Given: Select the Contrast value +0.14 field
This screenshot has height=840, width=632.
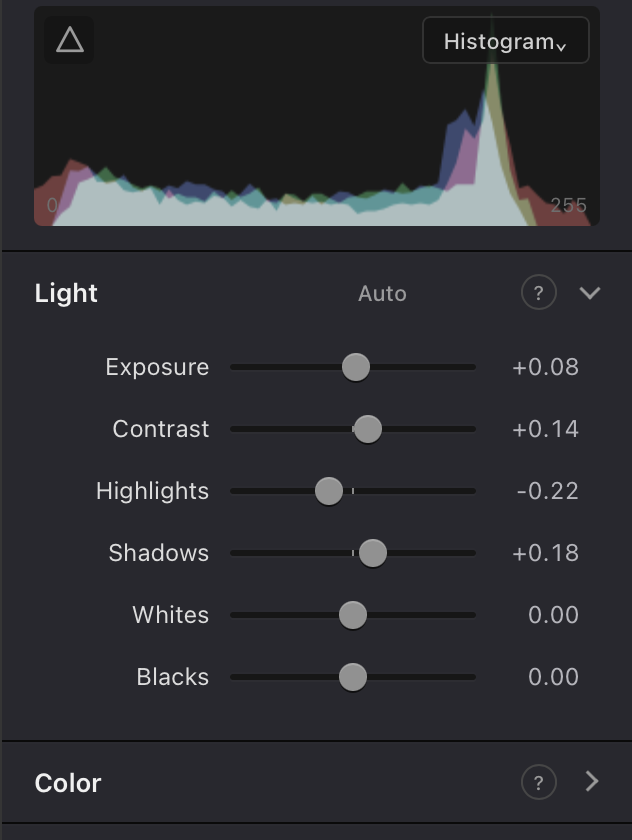Looking at the screenshot, I should pyautogui.click(x=545, y=429).
